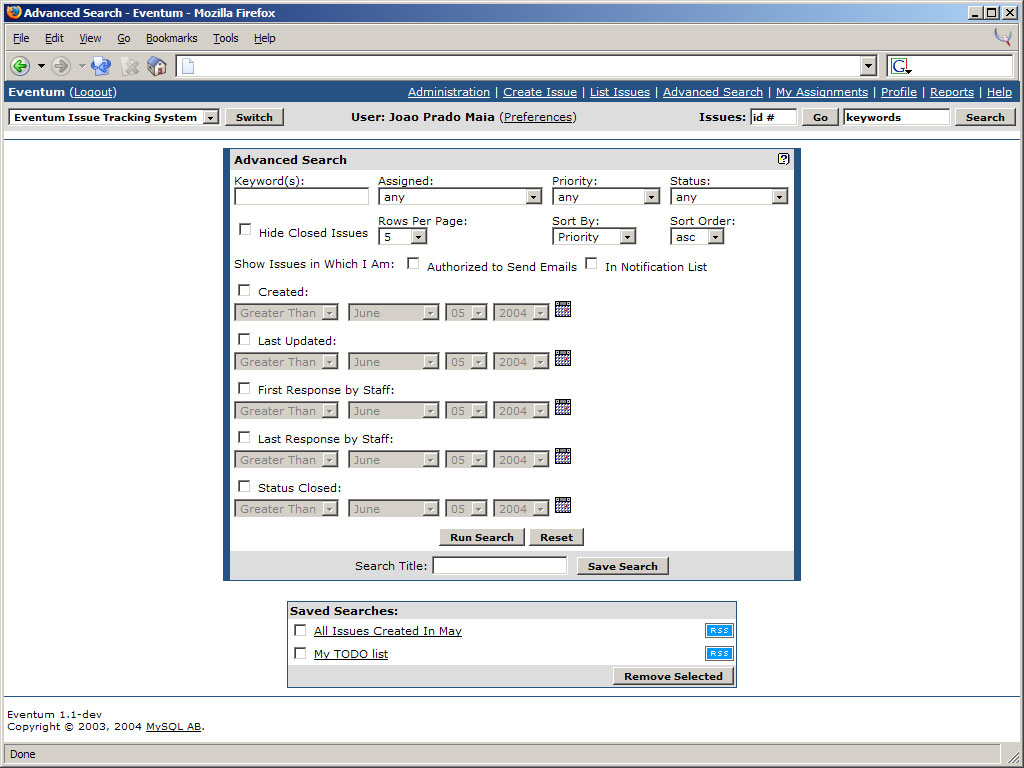Enable the Hide Closed Issues checkbox

click(245, 230)
